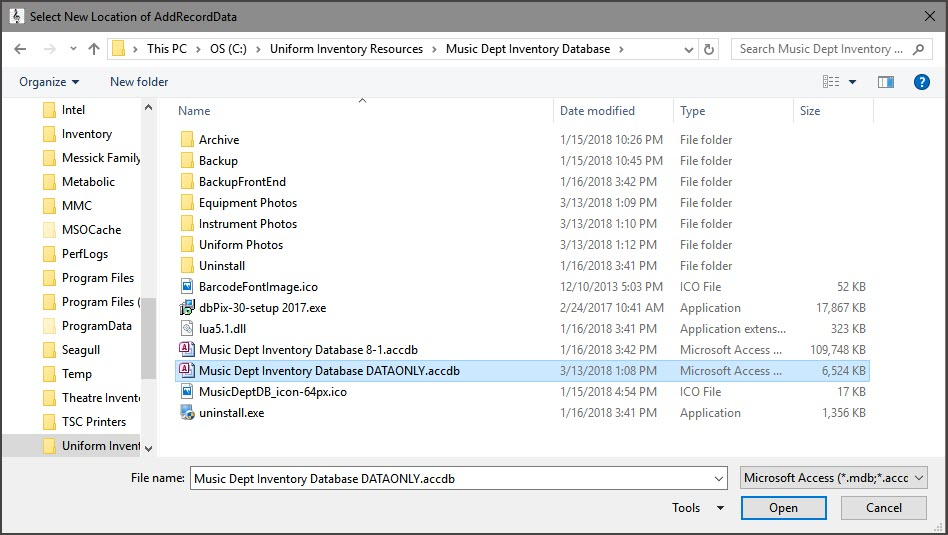
Task: Open the Organize menu
Action: [x=48, y=82]
